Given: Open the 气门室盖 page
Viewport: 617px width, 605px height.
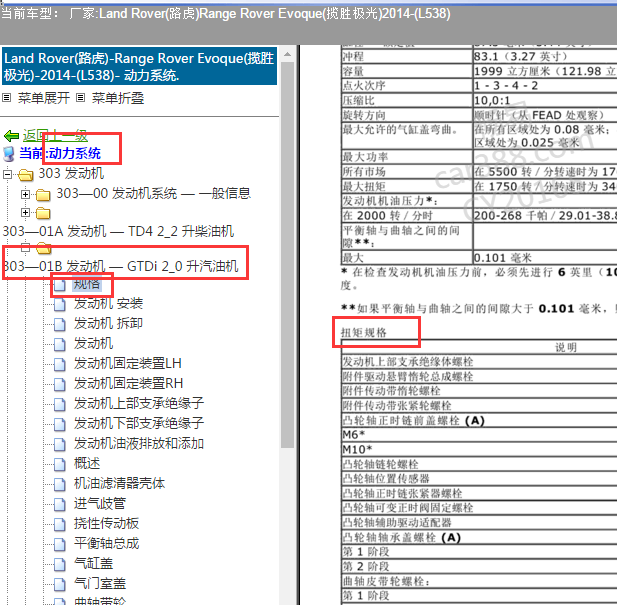Looking at the screenshot, I should (100, 583).
